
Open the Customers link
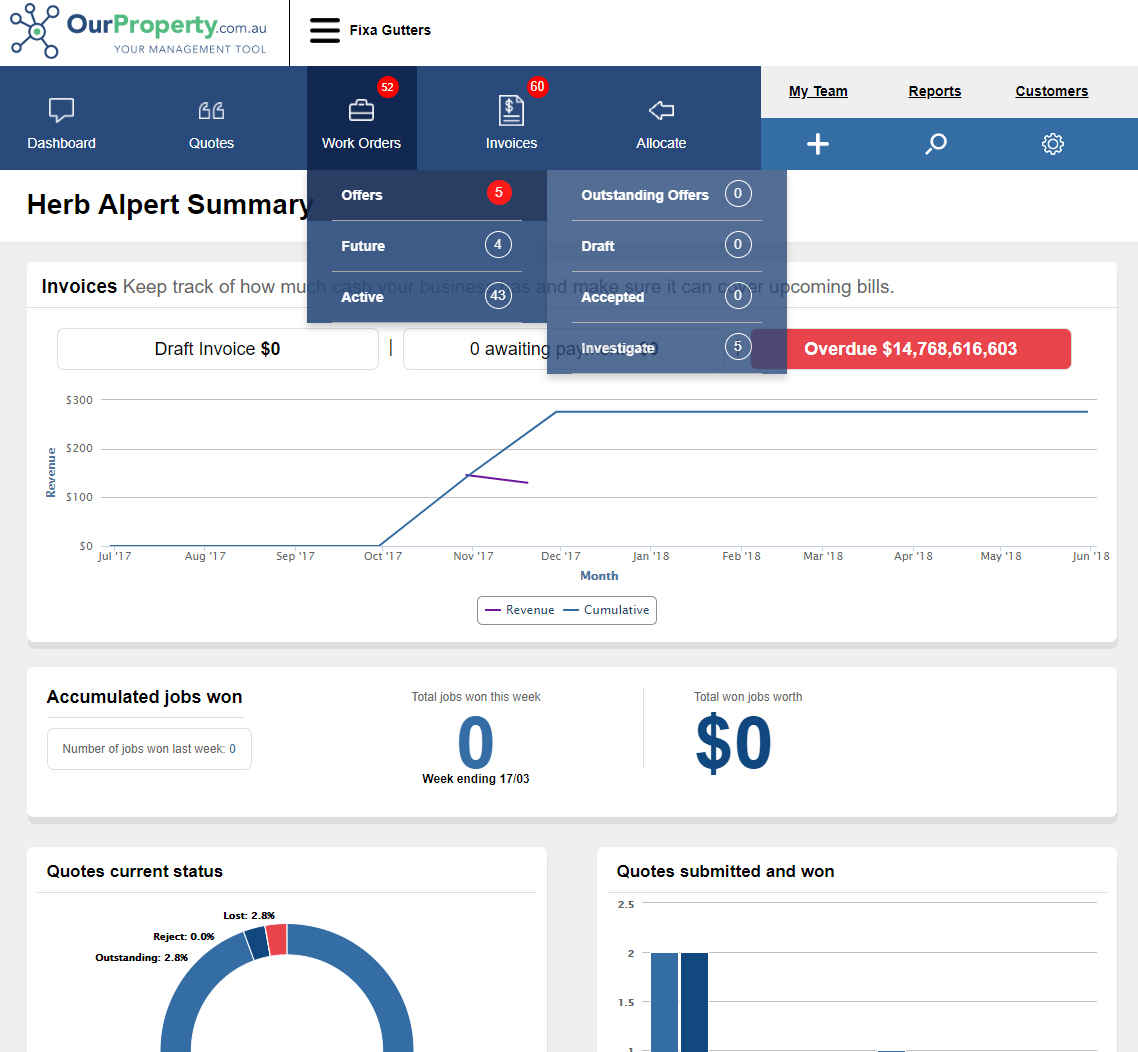1052,91
